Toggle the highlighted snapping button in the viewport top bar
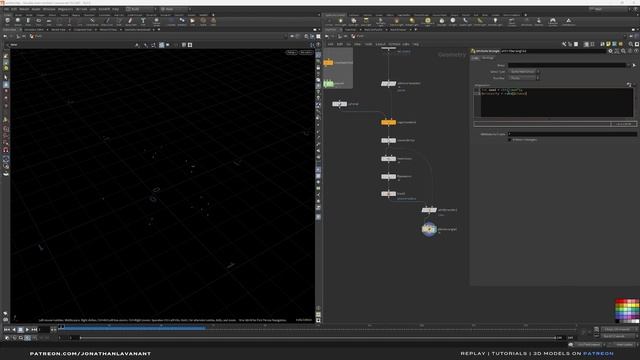The image size is (640, 360). pyautogui.click(x=162, y=45)
